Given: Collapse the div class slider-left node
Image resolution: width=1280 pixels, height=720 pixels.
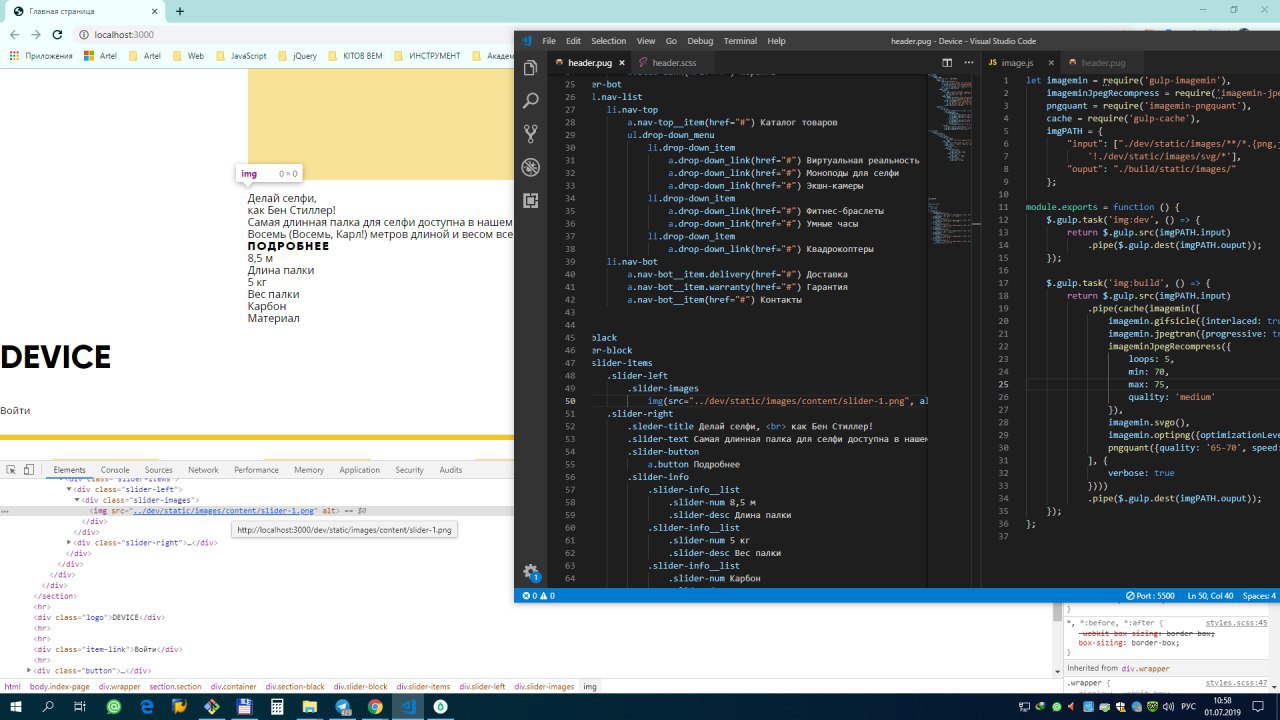Looking at the screenshot, I should coord(69,489).
